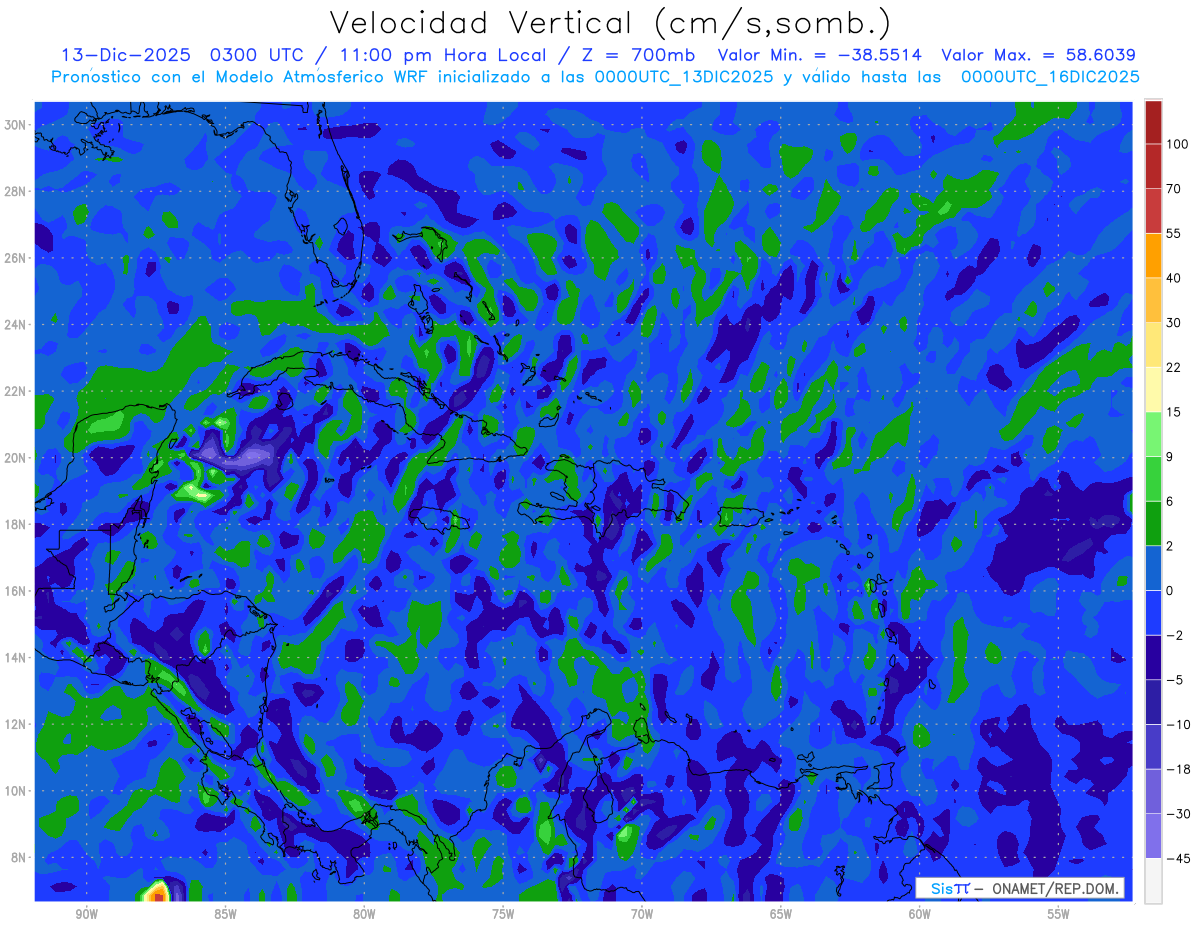Click the white colorbar segment below -45
The image size is (1200, 927).
1153,881
